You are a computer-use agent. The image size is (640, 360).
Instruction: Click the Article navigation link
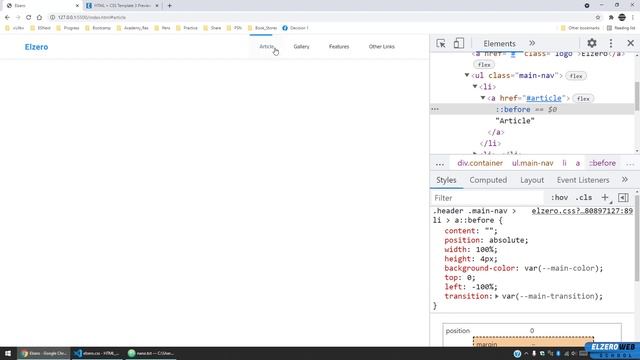tap(267, 47)
